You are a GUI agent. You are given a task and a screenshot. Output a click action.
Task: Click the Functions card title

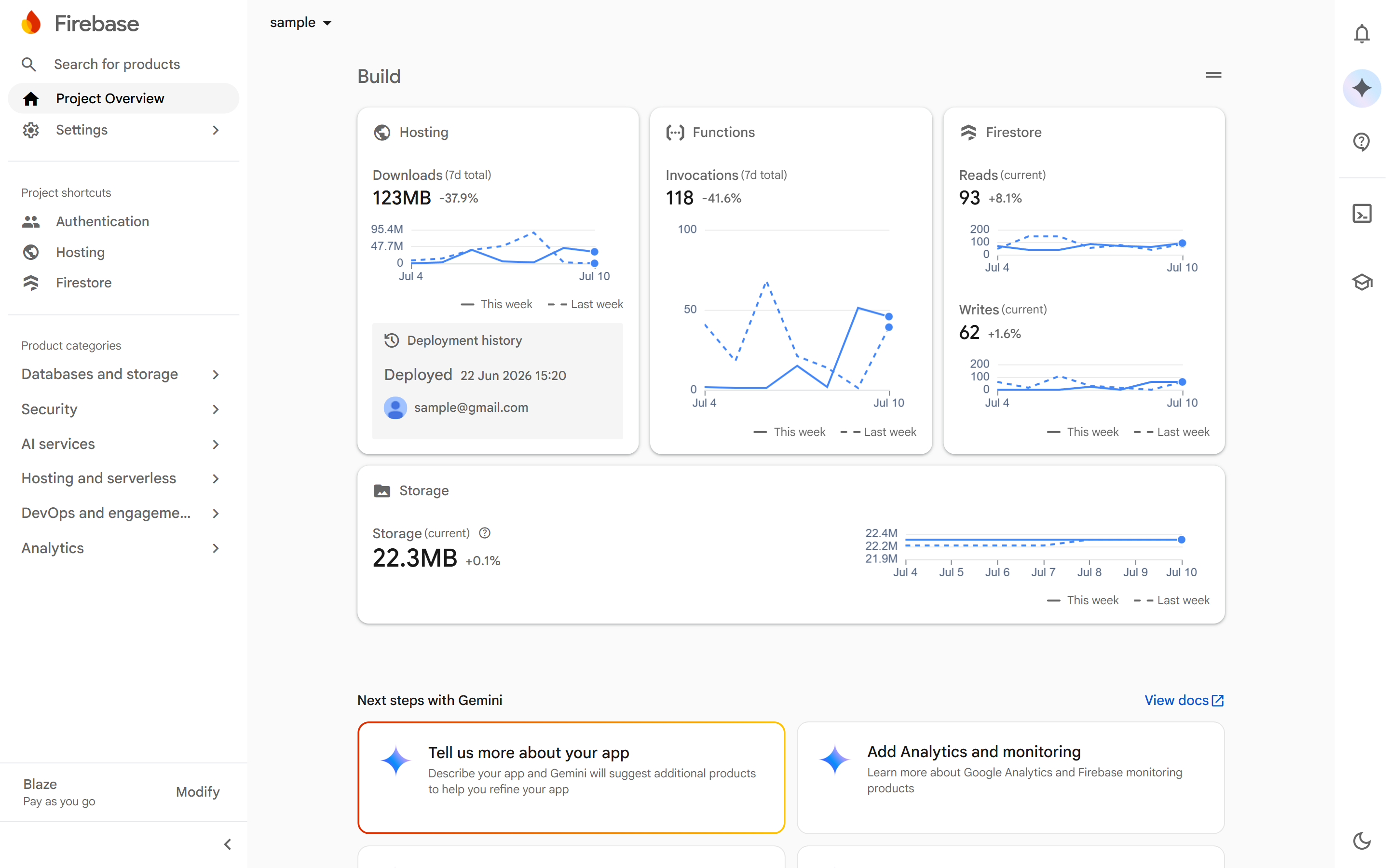pyautogui.click(x=723, y=133)
